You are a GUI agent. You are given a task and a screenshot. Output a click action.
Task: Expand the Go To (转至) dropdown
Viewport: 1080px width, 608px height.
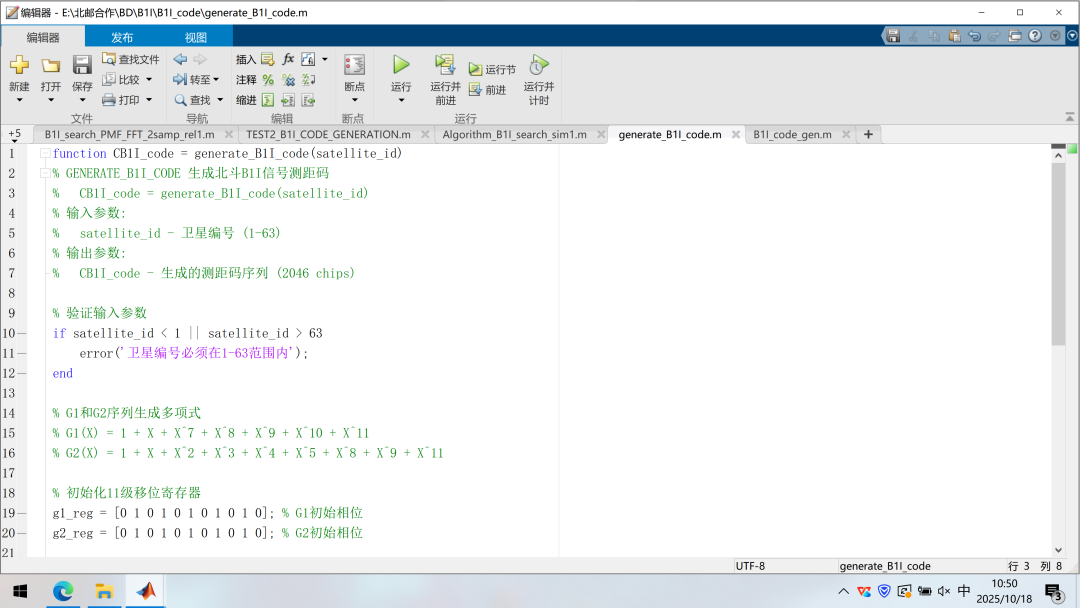coord(217,80)
